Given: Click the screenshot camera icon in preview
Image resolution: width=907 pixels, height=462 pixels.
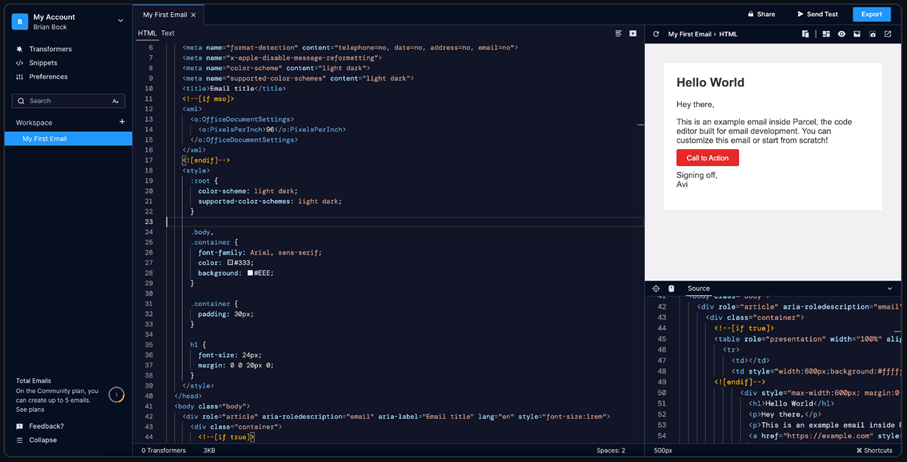Looking at the screenshot, I should (x=872, y=34).
